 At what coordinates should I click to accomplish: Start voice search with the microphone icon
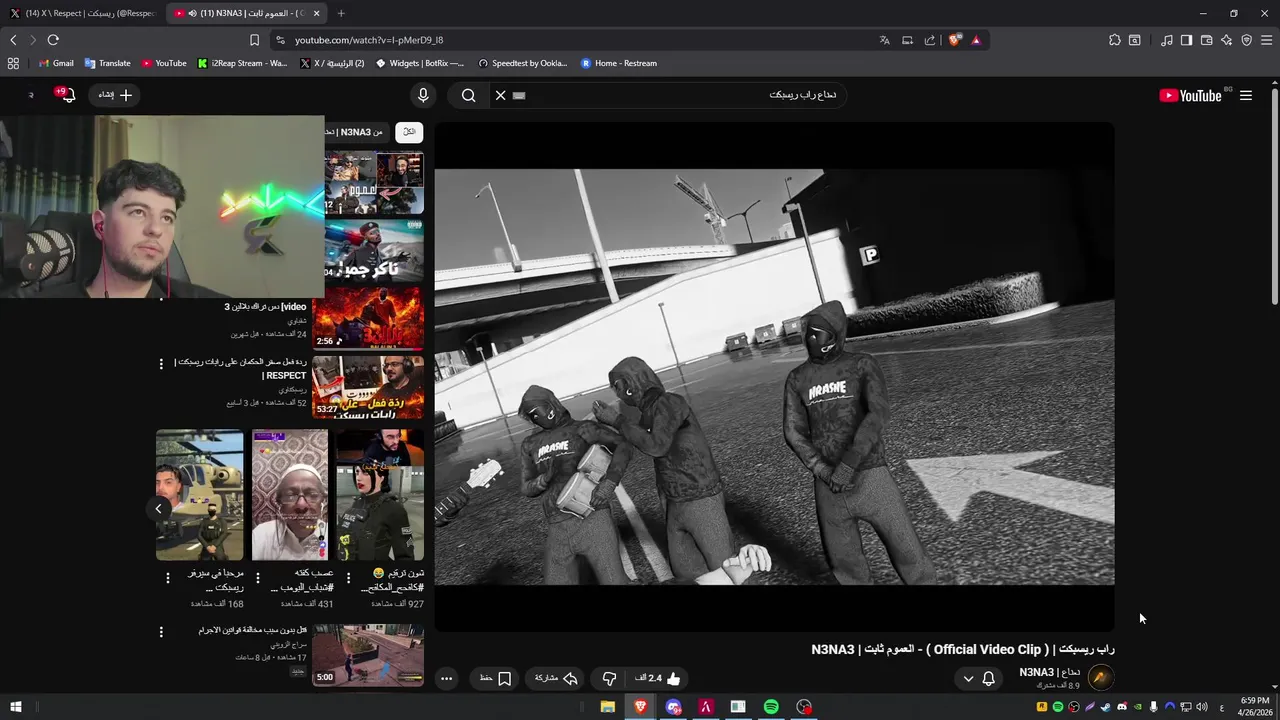point(423,95)
